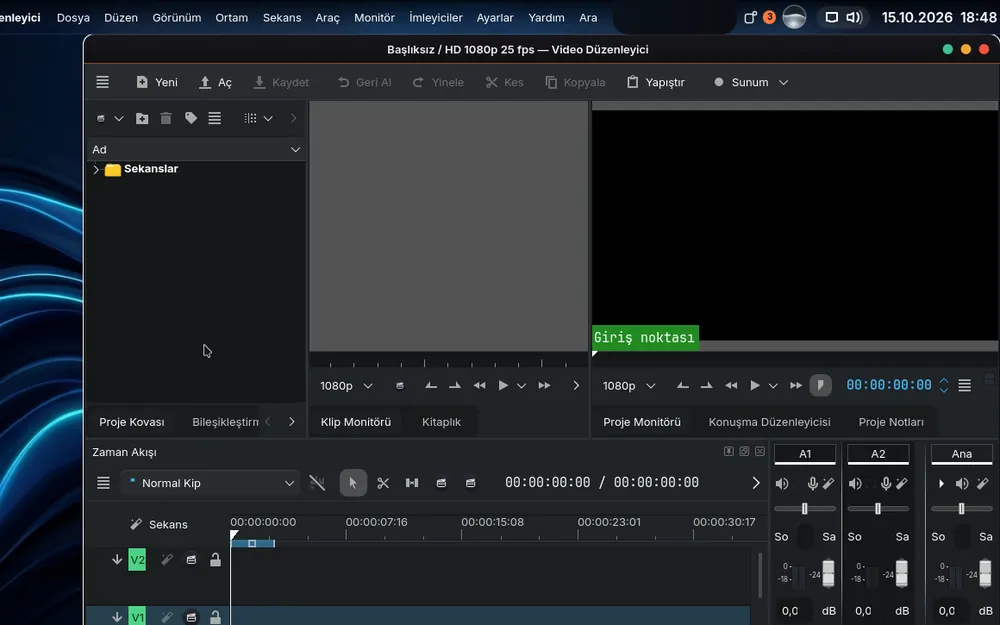Open the timeline hamburger menu beside Normal Kip
This screenshot has height=625, width=1000.
pos(103,483)
